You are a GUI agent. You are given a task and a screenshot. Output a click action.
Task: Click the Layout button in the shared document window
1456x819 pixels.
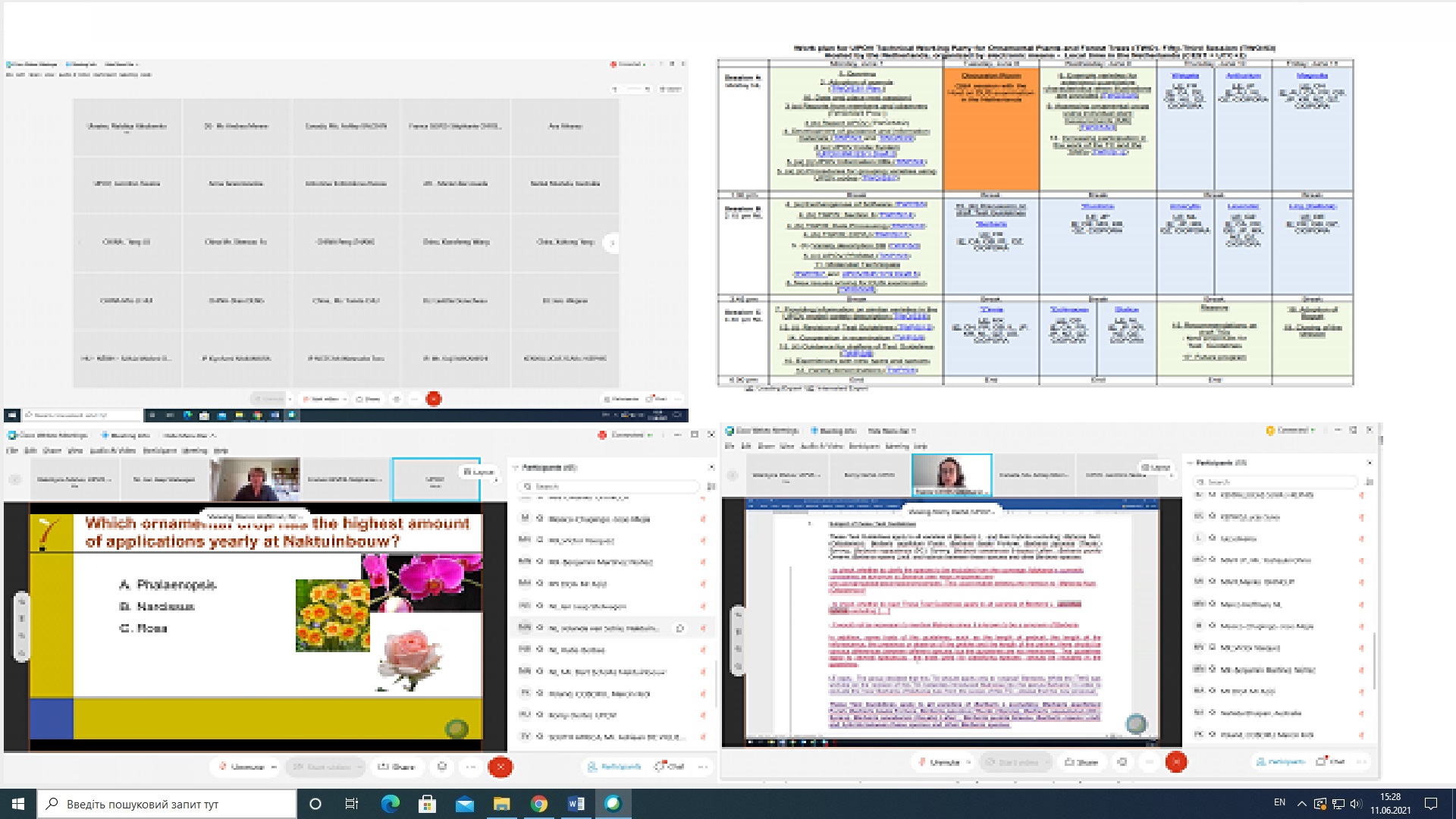[x=1155, y=467]
